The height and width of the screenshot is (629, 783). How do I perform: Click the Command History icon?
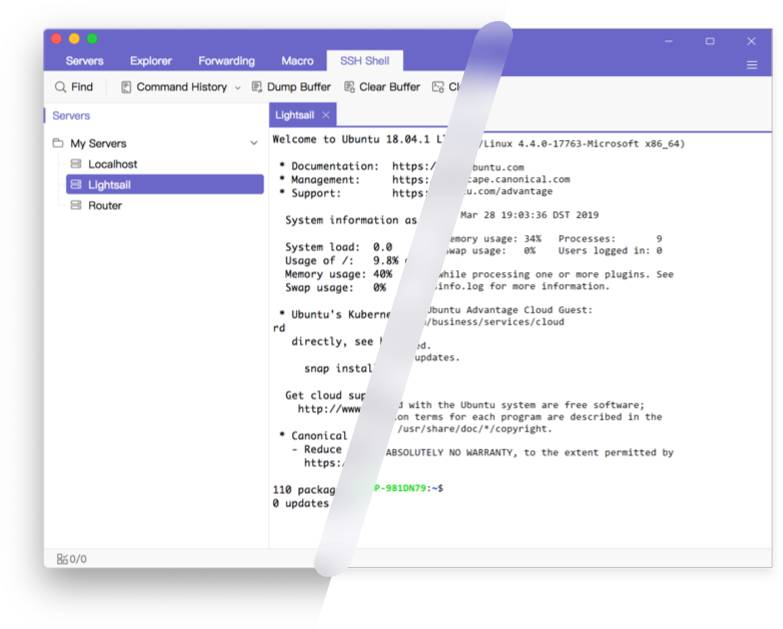pos(126,87)
